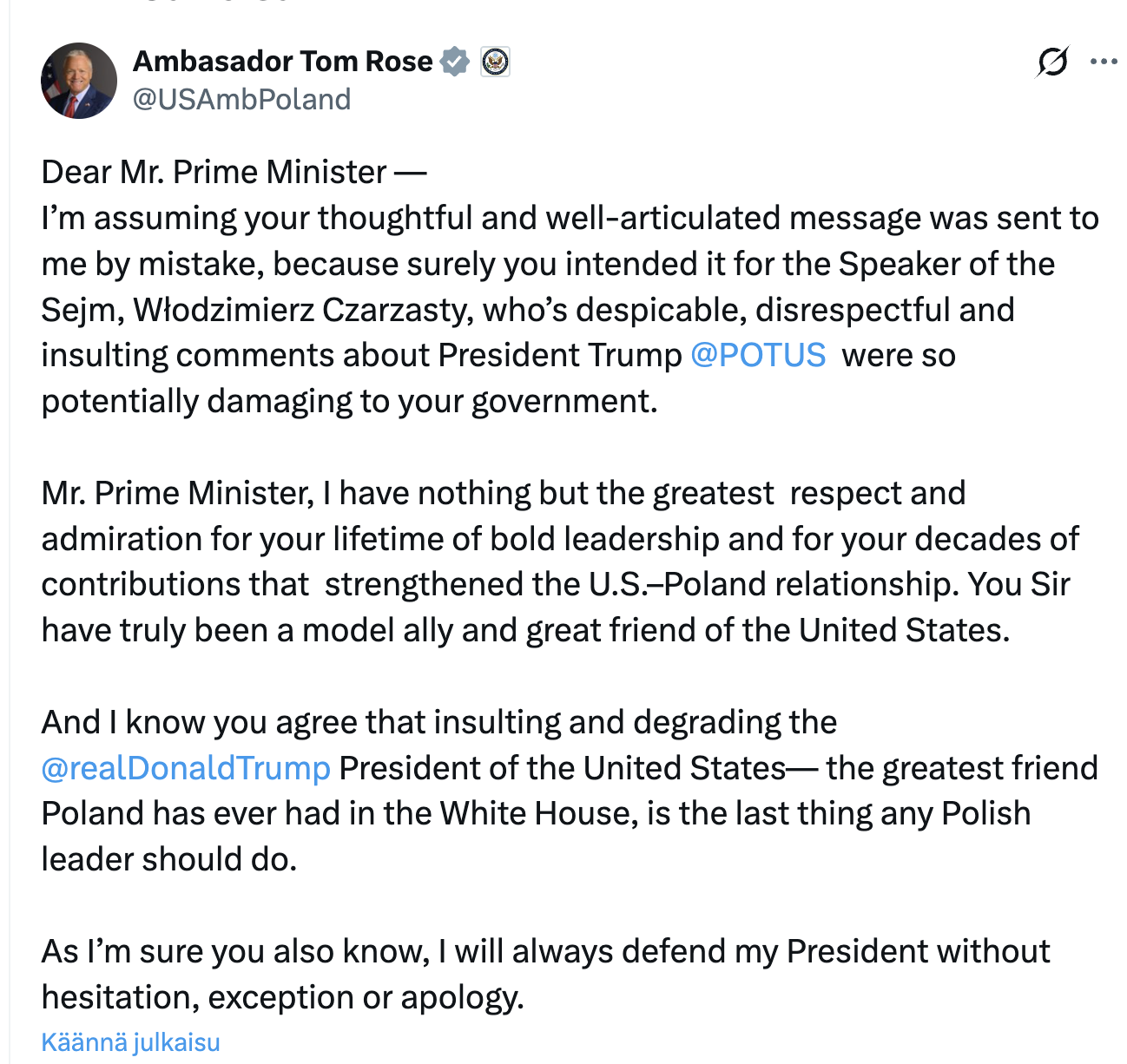Open the @realDonaldTrump mention link

(186, 768)
